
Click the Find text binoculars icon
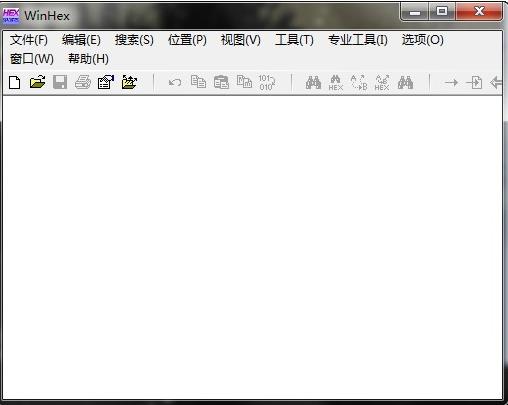click(x=313, y=82)
